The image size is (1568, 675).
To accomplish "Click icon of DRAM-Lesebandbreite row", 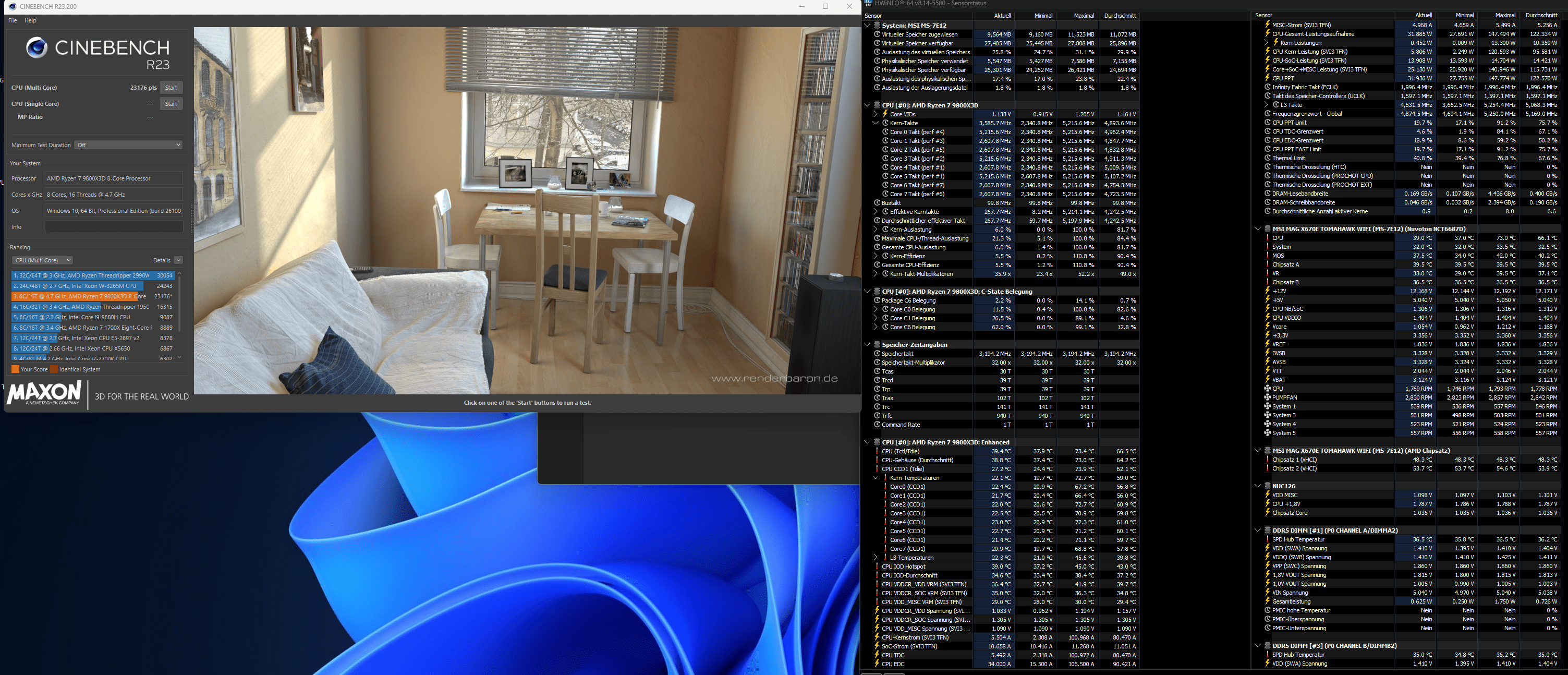I will click(1268, 194).
